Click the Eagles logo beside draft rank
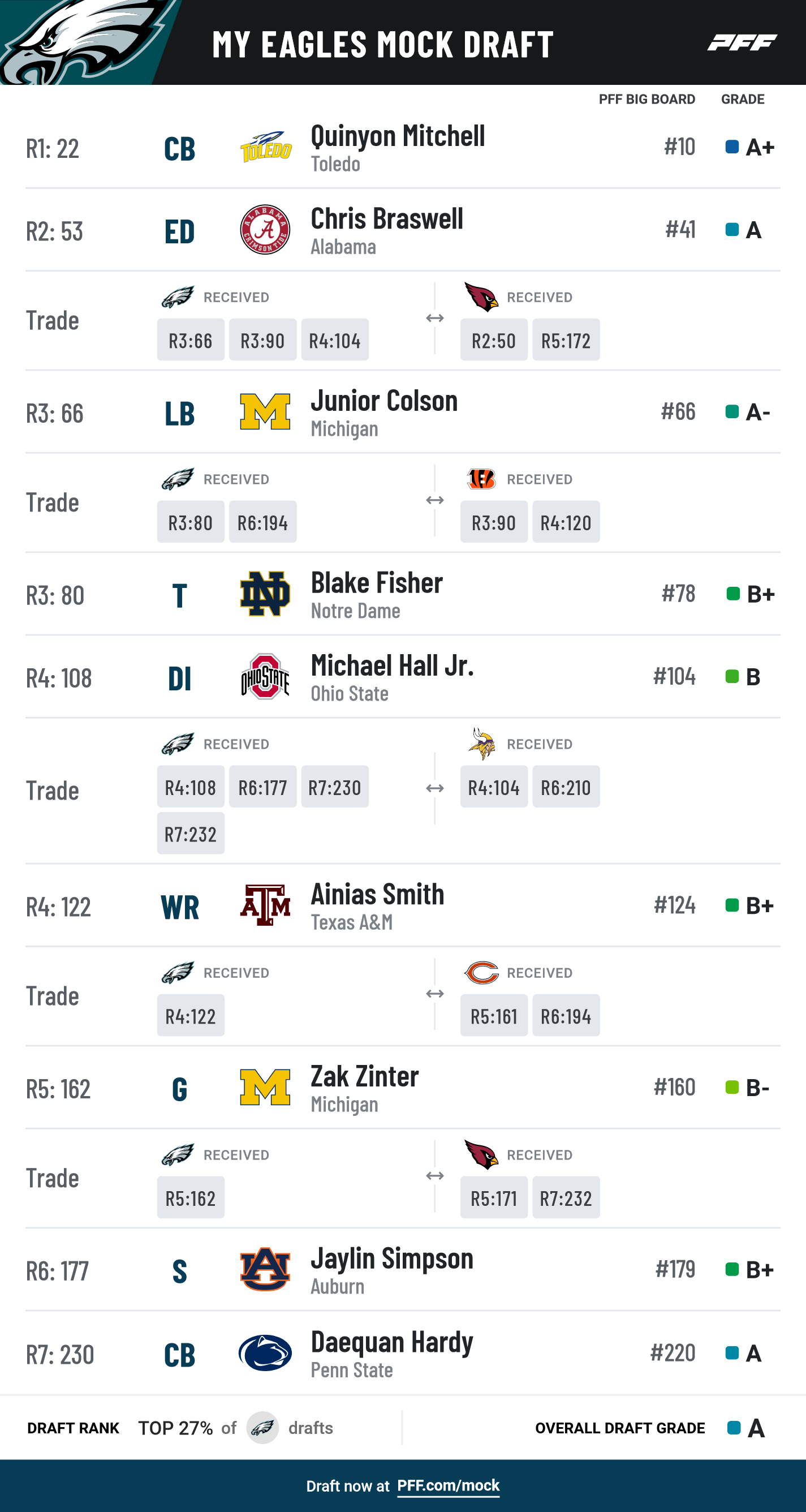Screen dimensions: 806x1512 (x=262, y=1428)
